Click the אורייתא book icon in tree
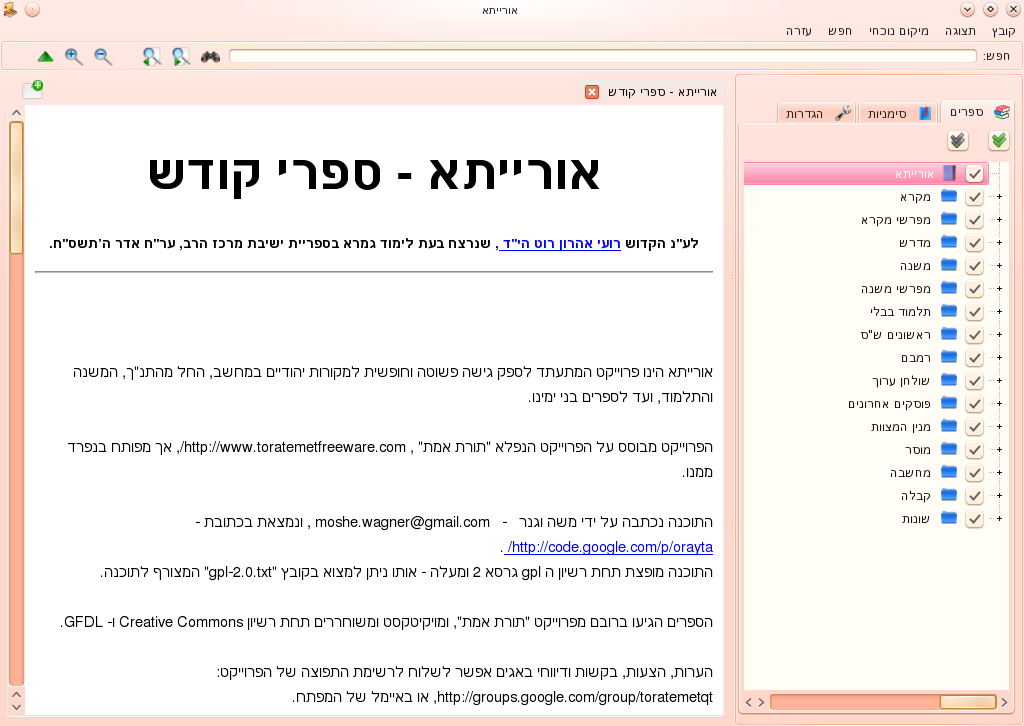 point(950,173)
